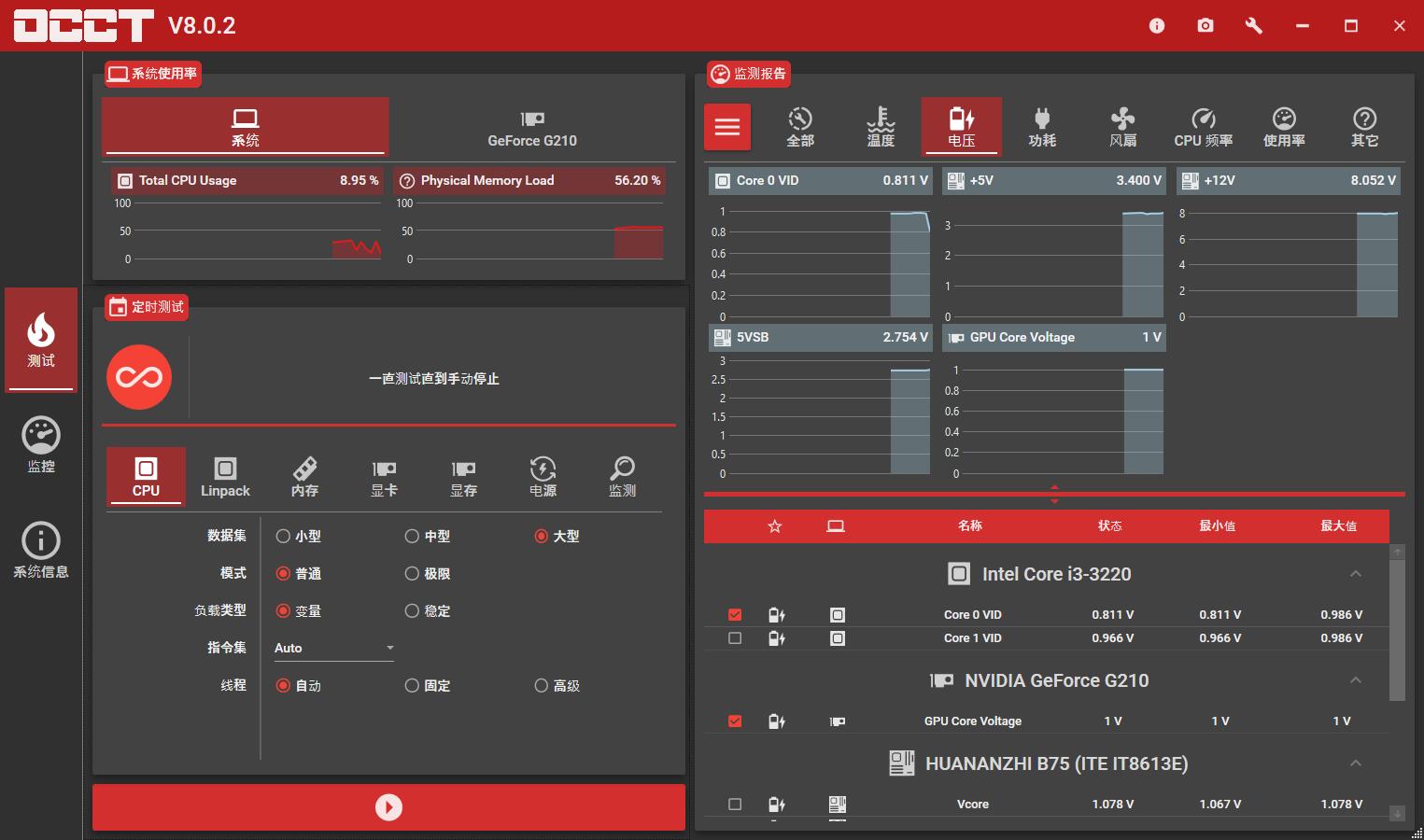This screenshot has height=840, width=1424.
Task: Show 使用率 usage sensors
Action: [x=1284, y=127]
